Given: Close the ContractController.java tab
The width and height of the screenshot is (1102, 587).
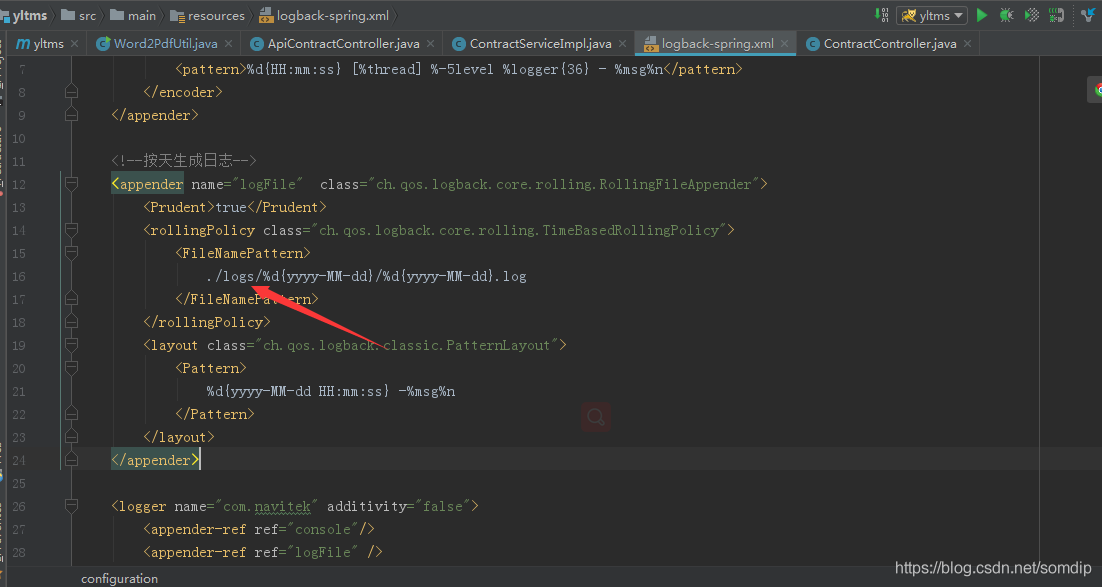Looking at the screenshot, I should click(968, 44).
